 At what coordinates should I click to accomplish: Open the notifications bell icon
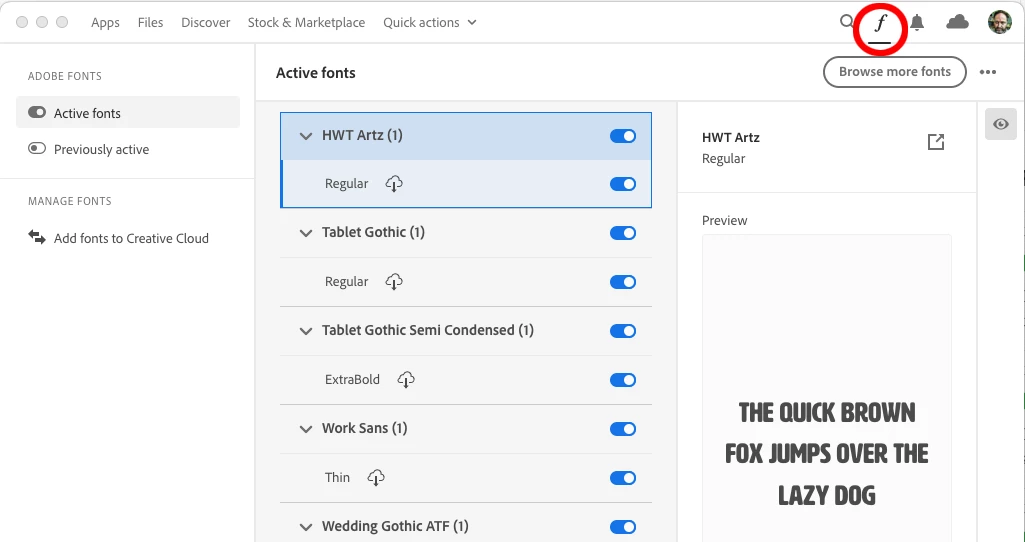(x=917, y=22)
